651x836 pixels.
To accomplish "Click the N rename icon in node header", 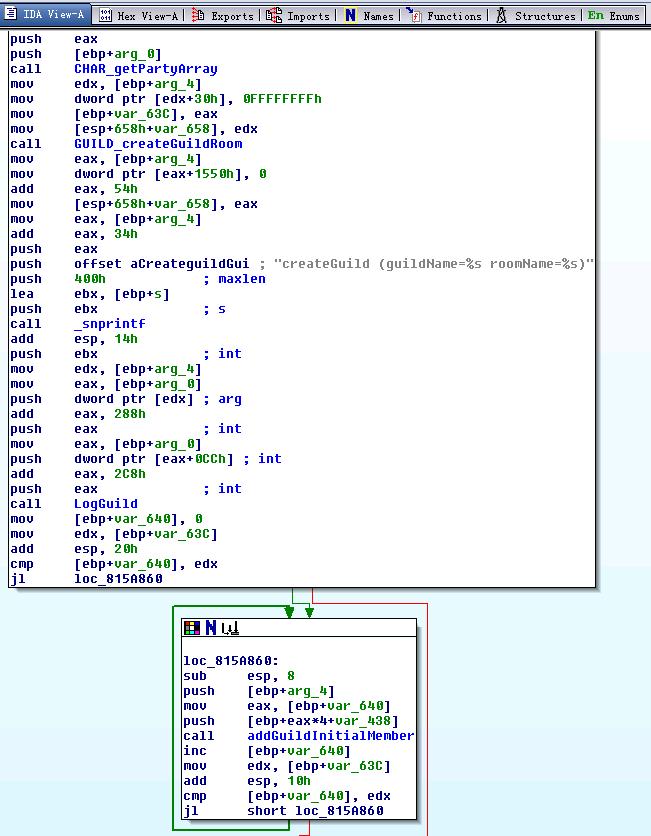I will [210, 628].
